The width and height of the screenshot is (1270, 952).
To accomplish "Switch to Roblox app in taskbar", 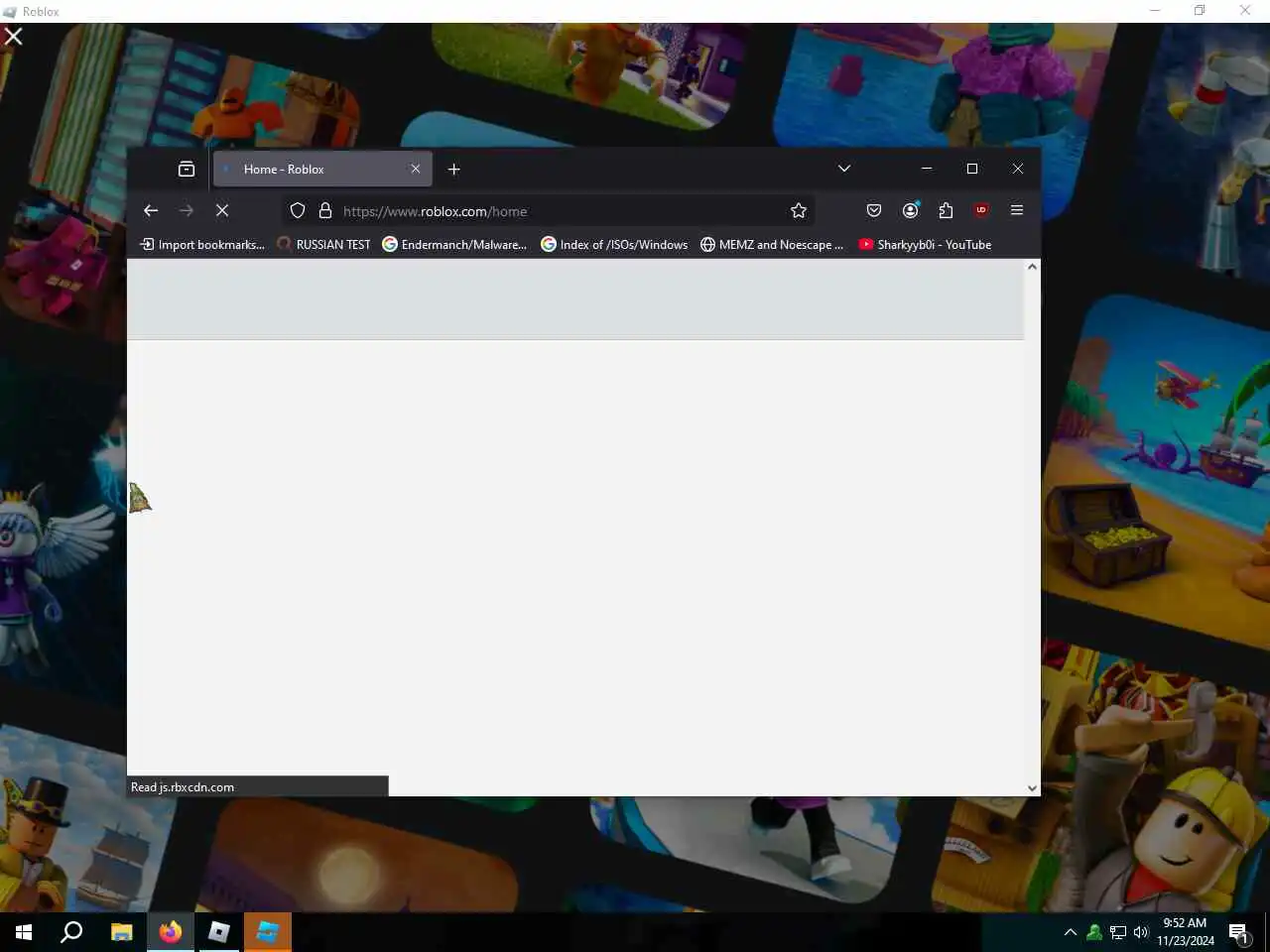I will [x=218, y=932].
